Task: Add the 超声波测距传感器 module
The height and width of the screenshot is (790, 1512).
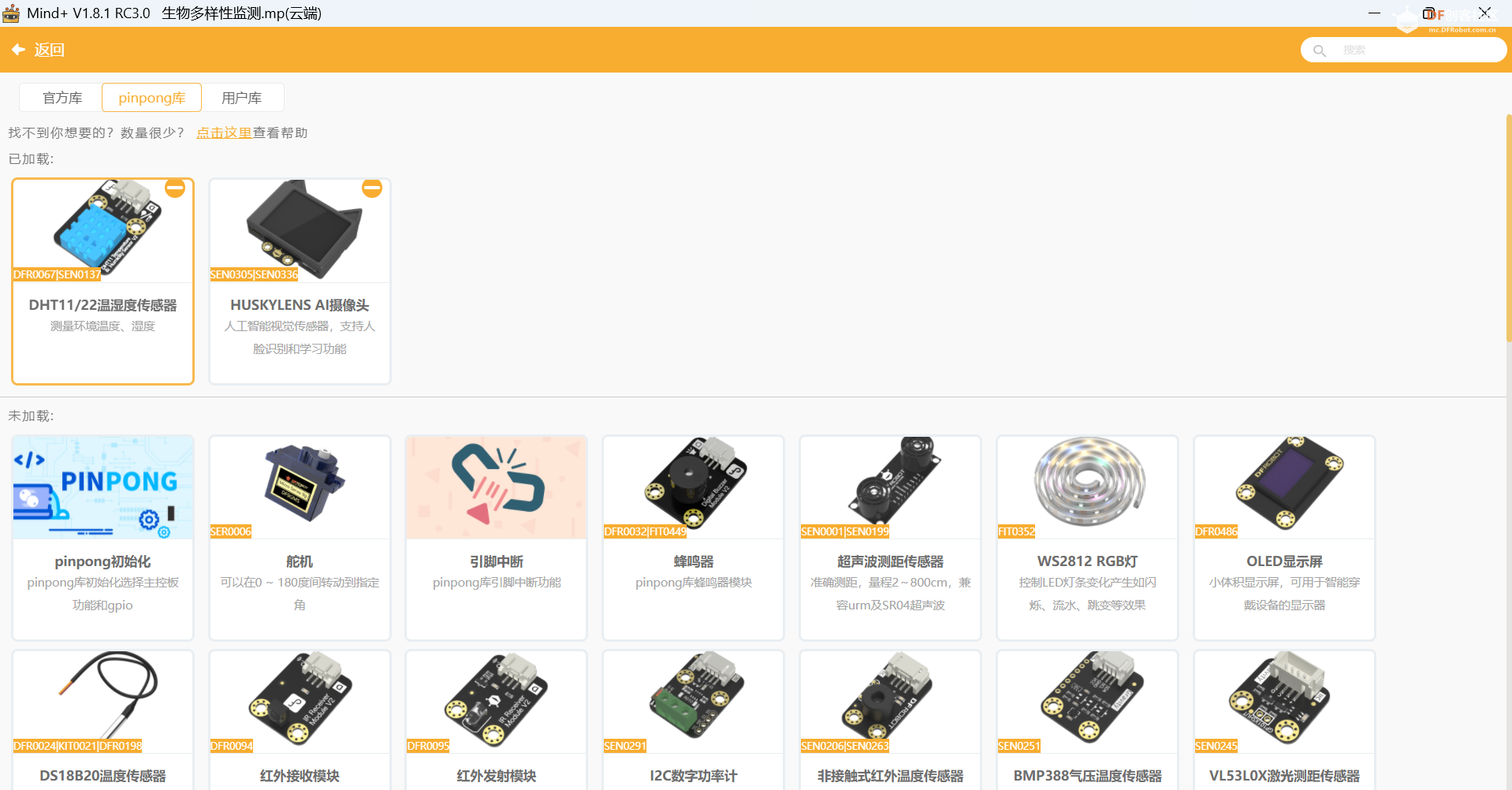Action: (x=891, y=538)
